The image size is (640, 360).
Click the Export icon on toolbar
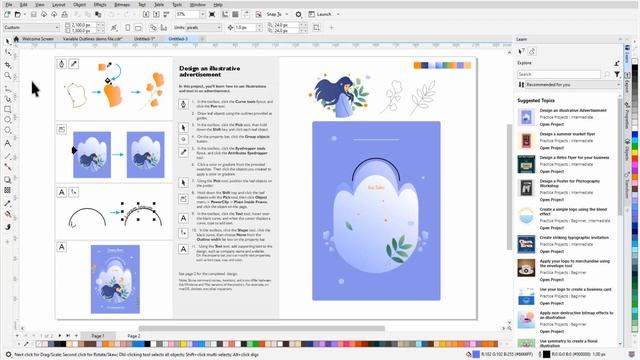point(156,14)
